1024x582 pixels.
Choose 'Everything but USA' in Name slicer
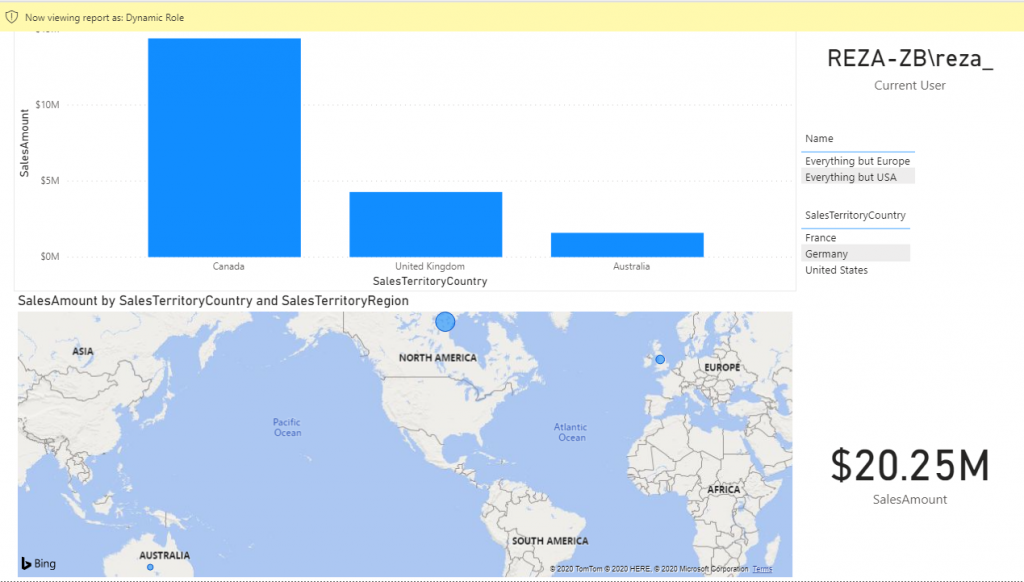[850, 177]
